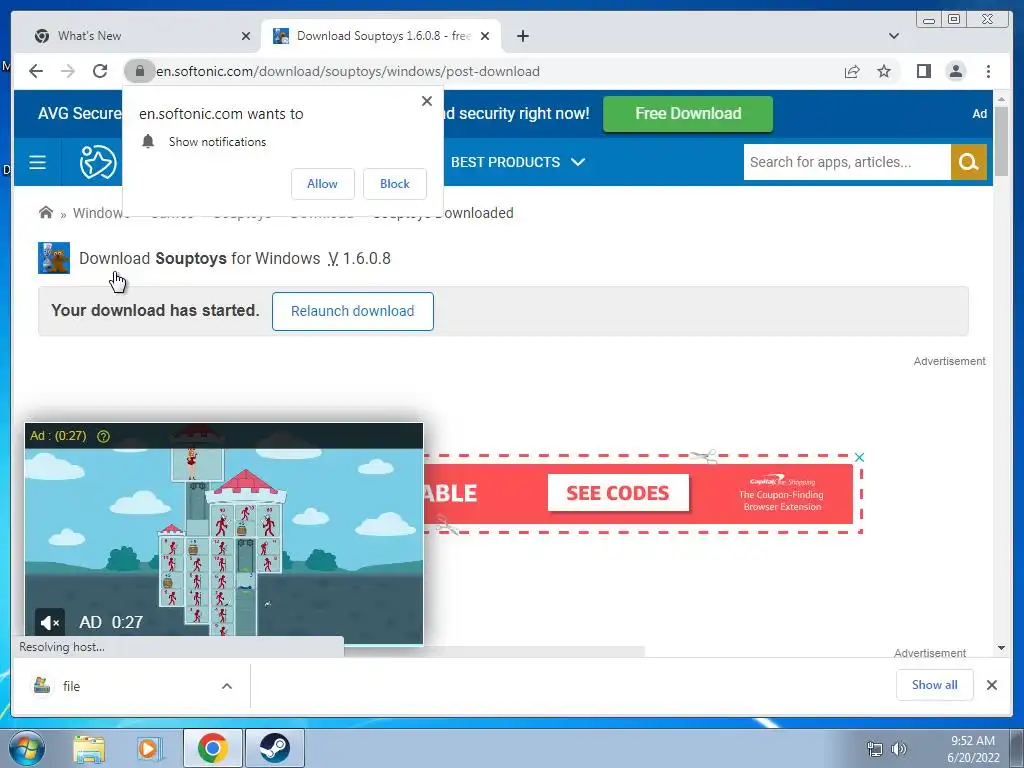Click SEE CODES on the coupon ad
This screenshot has width=1024, height=768.
618,493
